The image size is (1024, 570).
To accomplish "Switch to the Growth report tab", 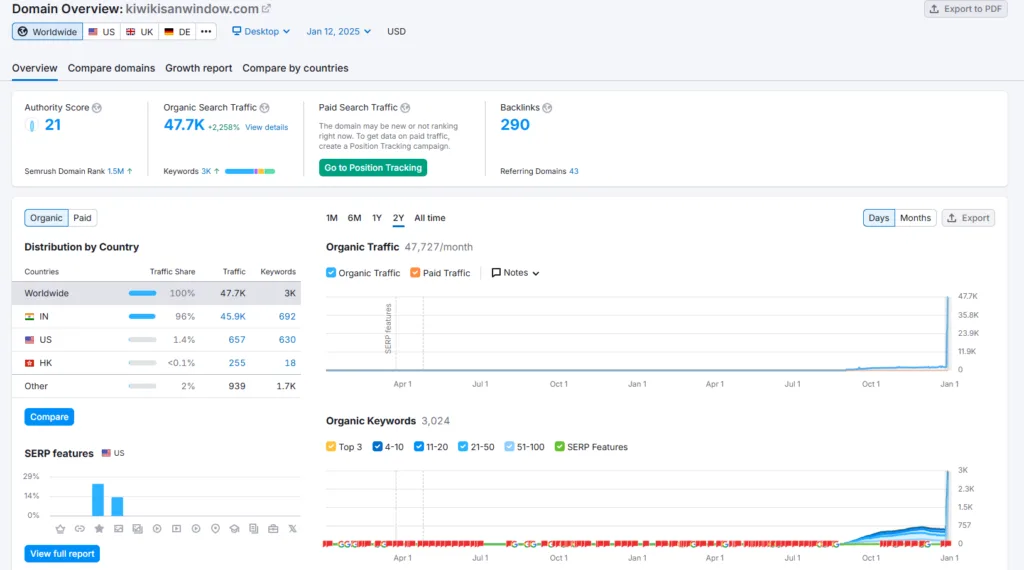I will (x=199, y=68).
